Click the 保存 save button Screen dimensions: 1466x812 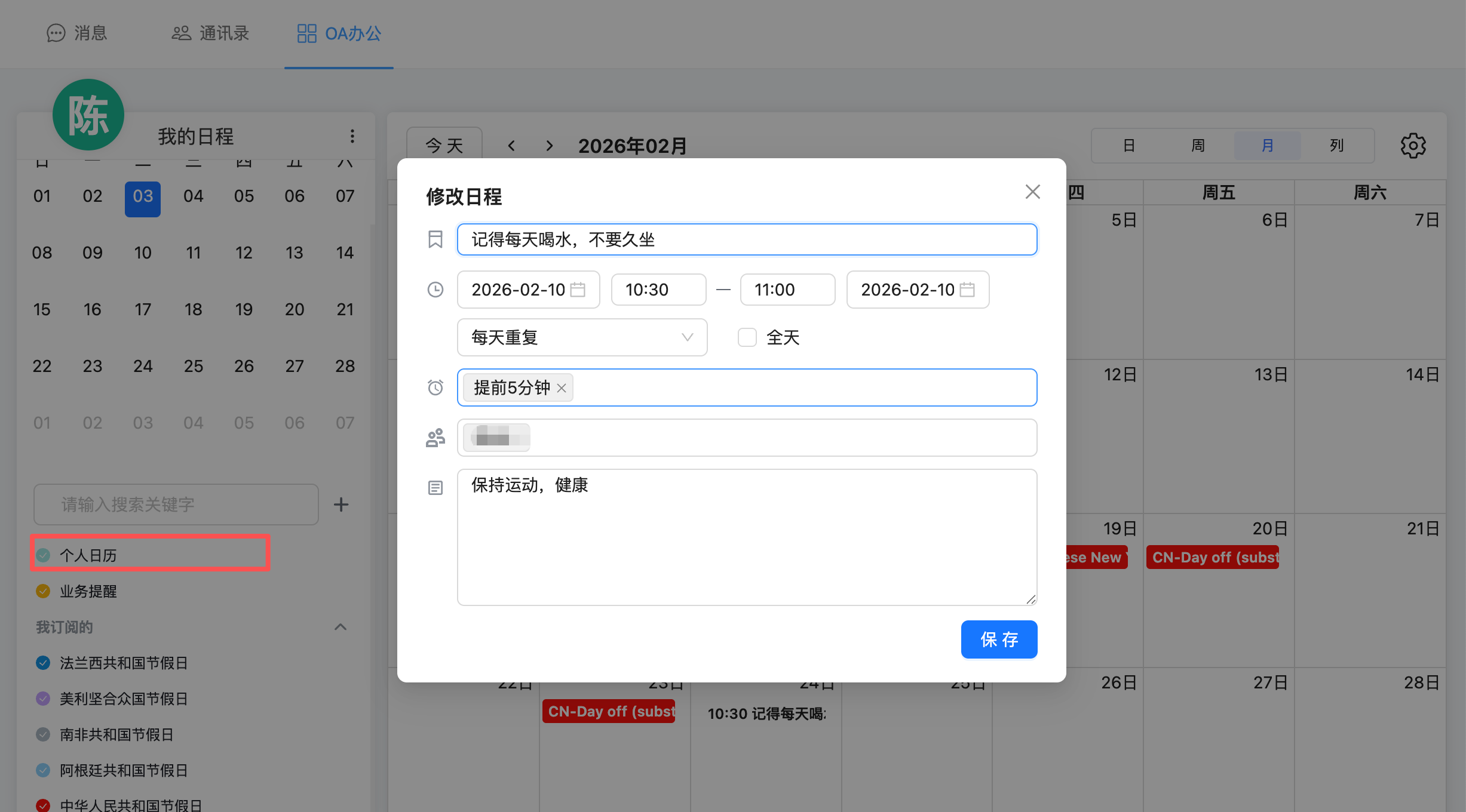pos(999,639)
